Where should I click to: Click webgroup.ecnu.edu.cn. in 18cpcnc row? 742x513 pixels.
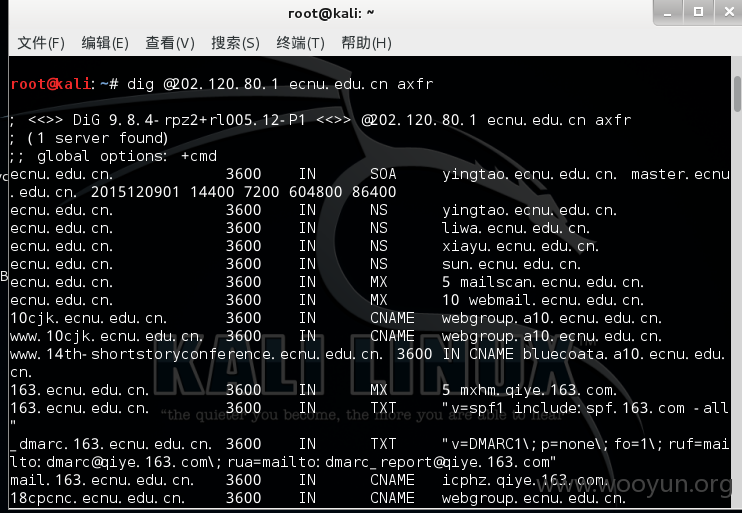pos(534,498)
